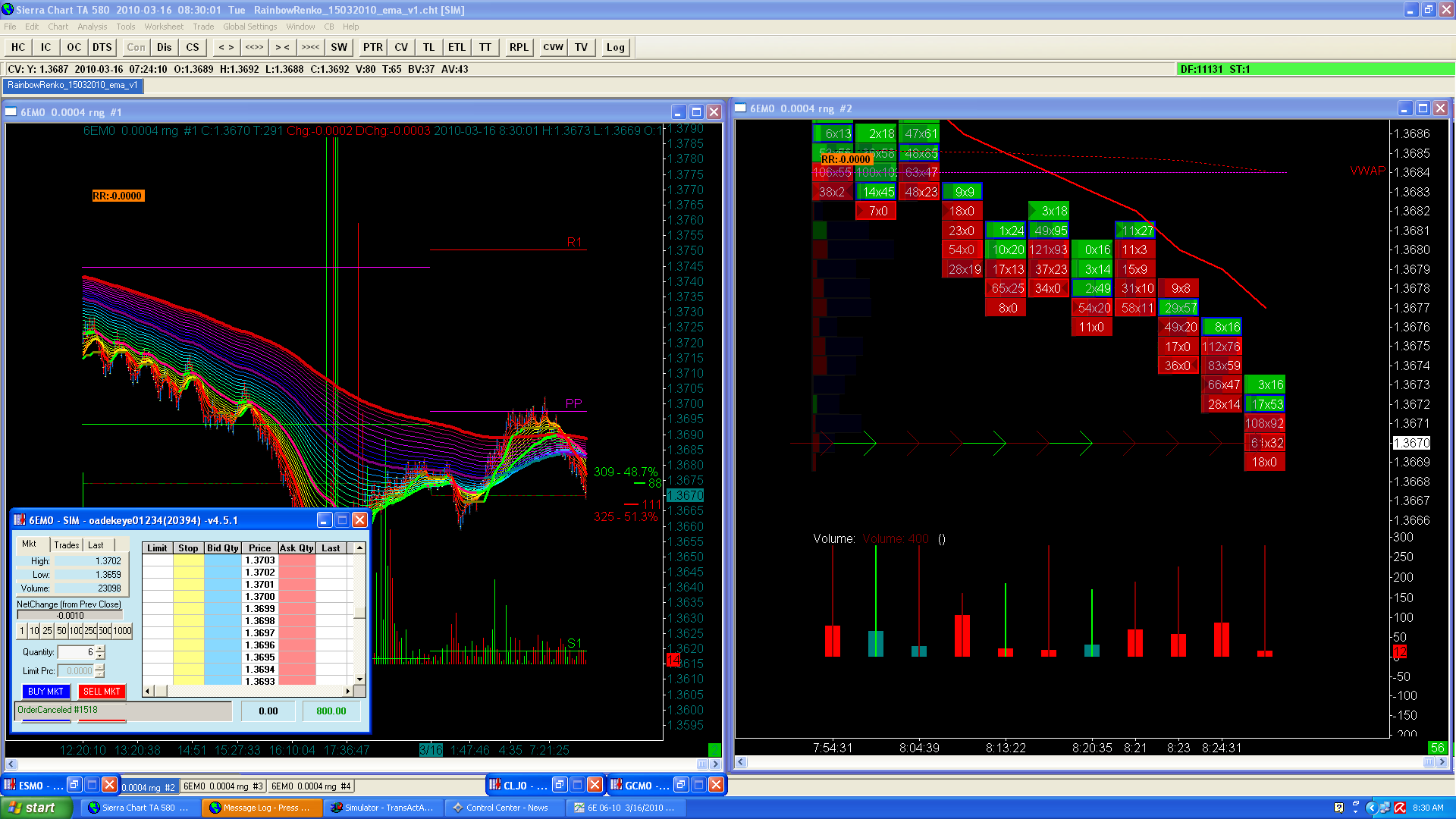The width and height of the screenshot is (1456, 819).
Task: Set quantity preset to 25
Action: coord(47,631)
